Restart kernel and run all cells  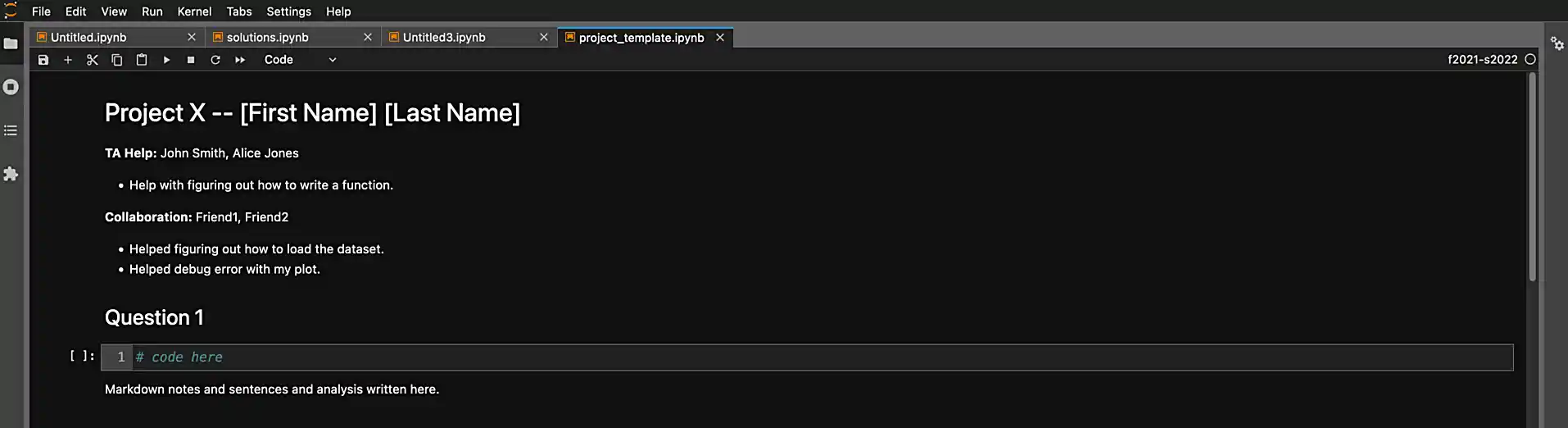(240, 60)
